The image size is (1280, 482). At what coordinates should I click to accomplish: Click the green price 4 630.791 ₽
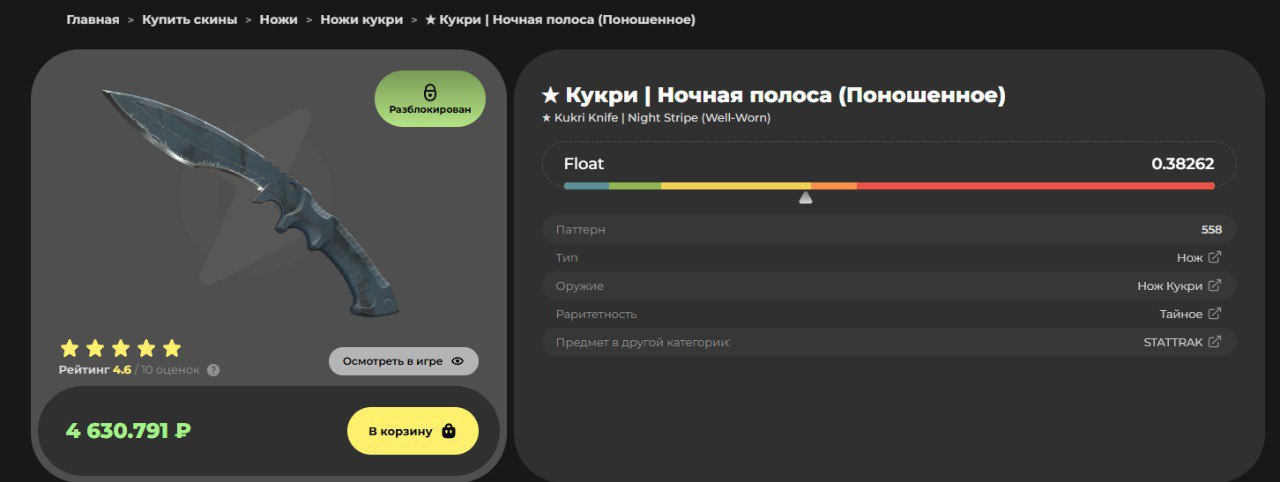pyautogui.click(x=128, y=431)
